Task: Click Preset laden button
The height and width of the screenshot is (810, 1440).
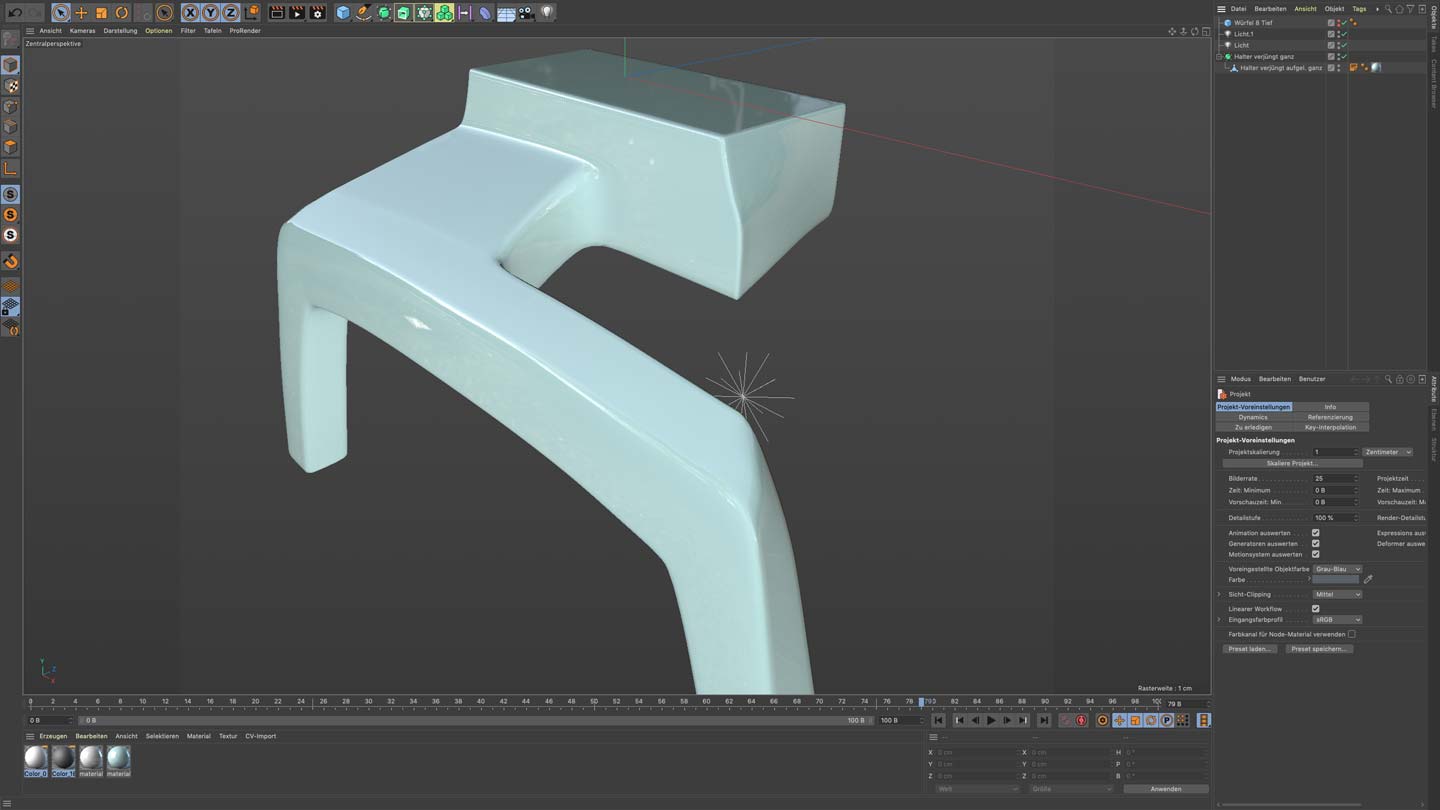Action: pyautogui.click(x=1250, y=649)
